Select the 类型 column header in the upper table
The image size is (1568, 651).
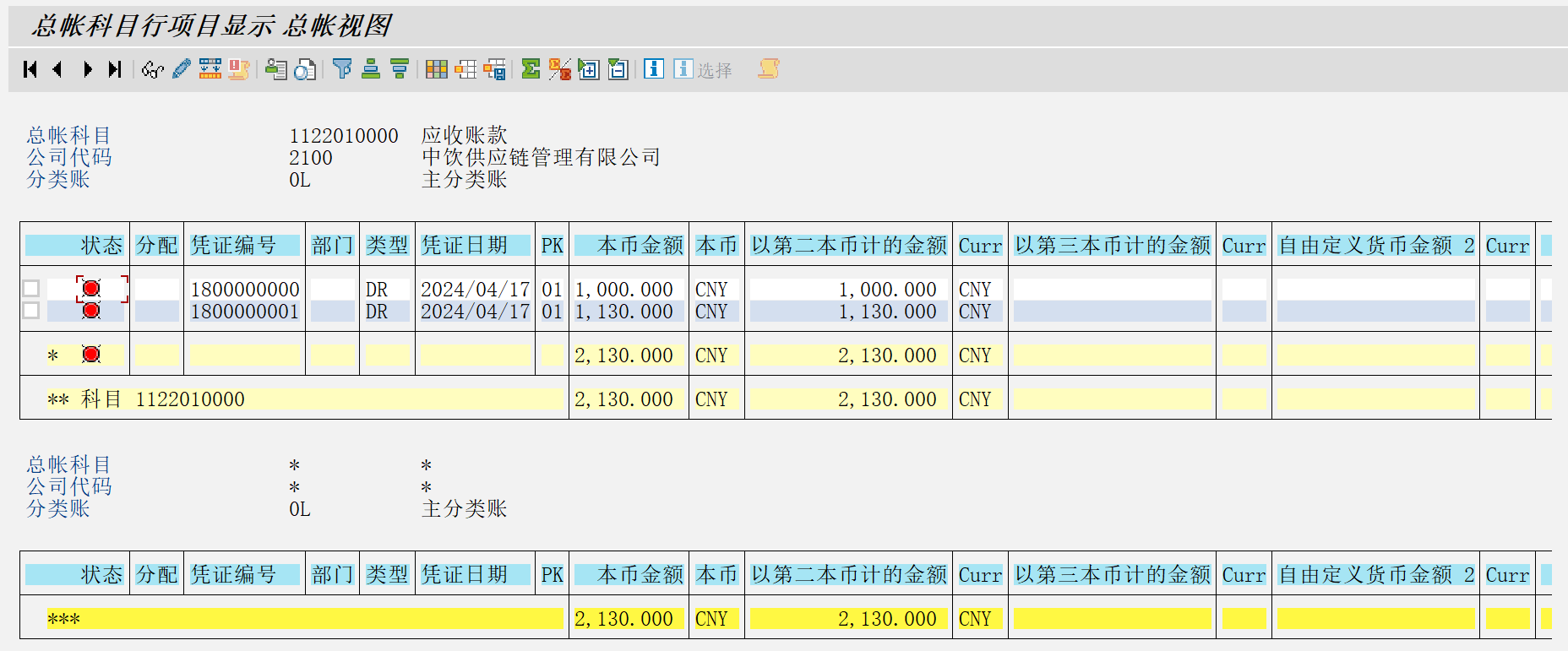click(x=387, y=246)
